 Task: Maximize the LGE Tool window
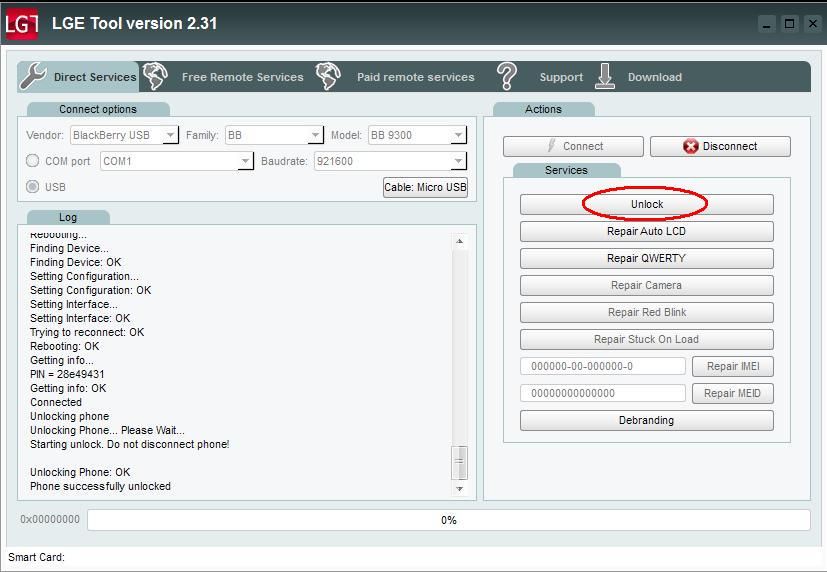[790, 24]
